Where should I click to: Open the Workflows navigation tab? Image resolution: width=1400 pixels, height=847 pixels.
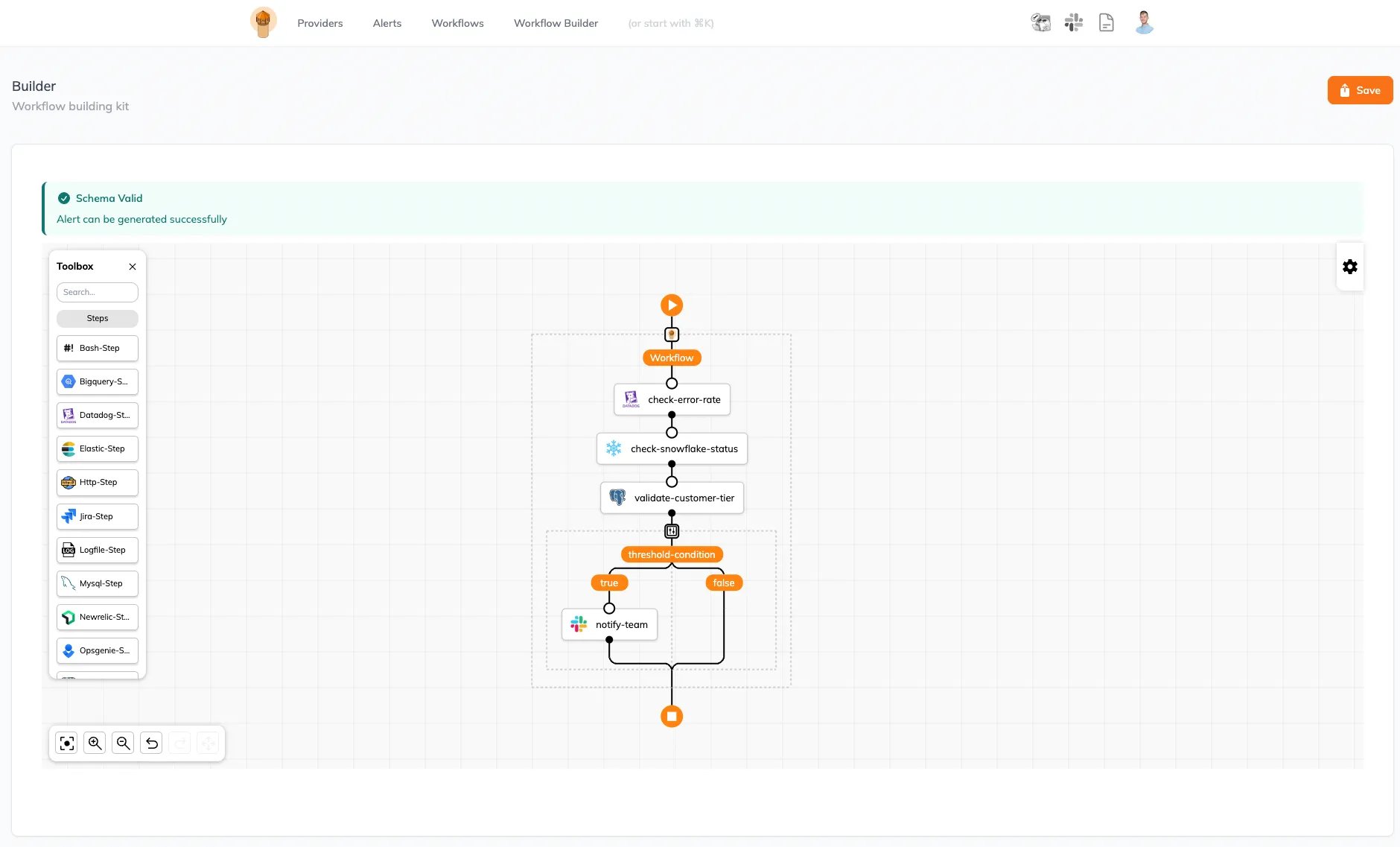[457, 23]
